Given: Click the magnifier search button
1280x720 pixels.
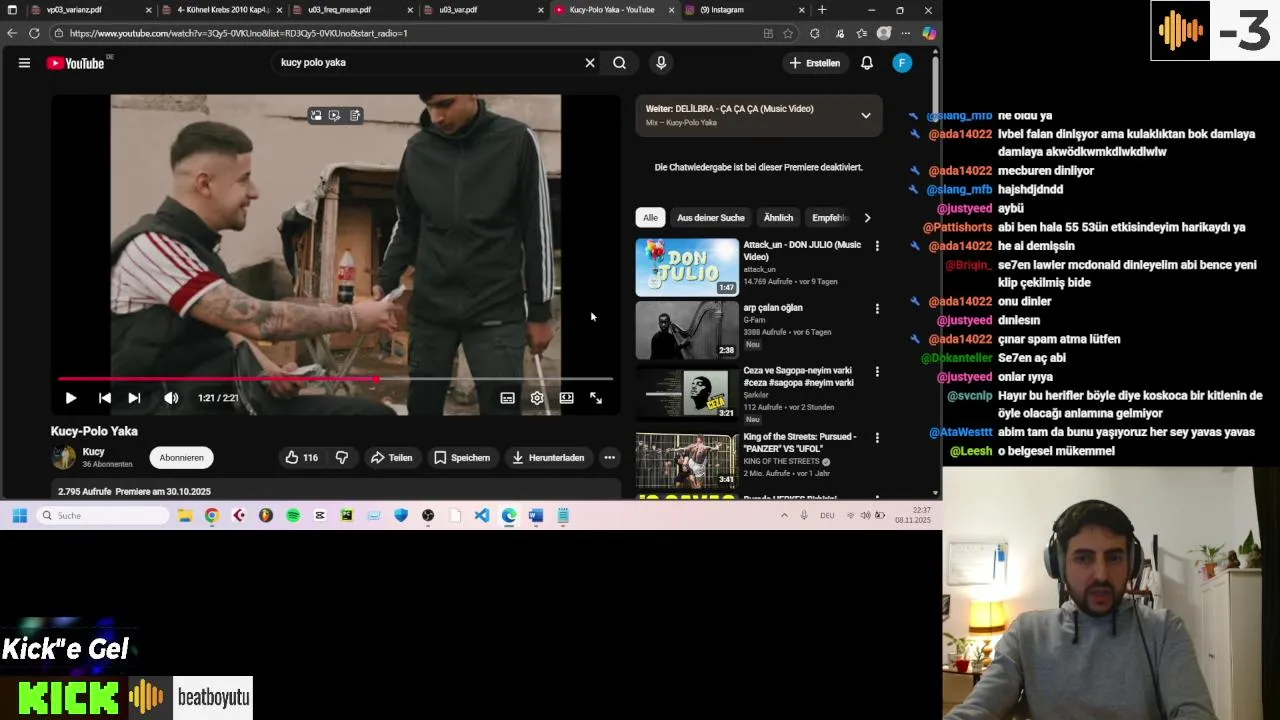Looking at the screenshot, I should pos(620,63).
